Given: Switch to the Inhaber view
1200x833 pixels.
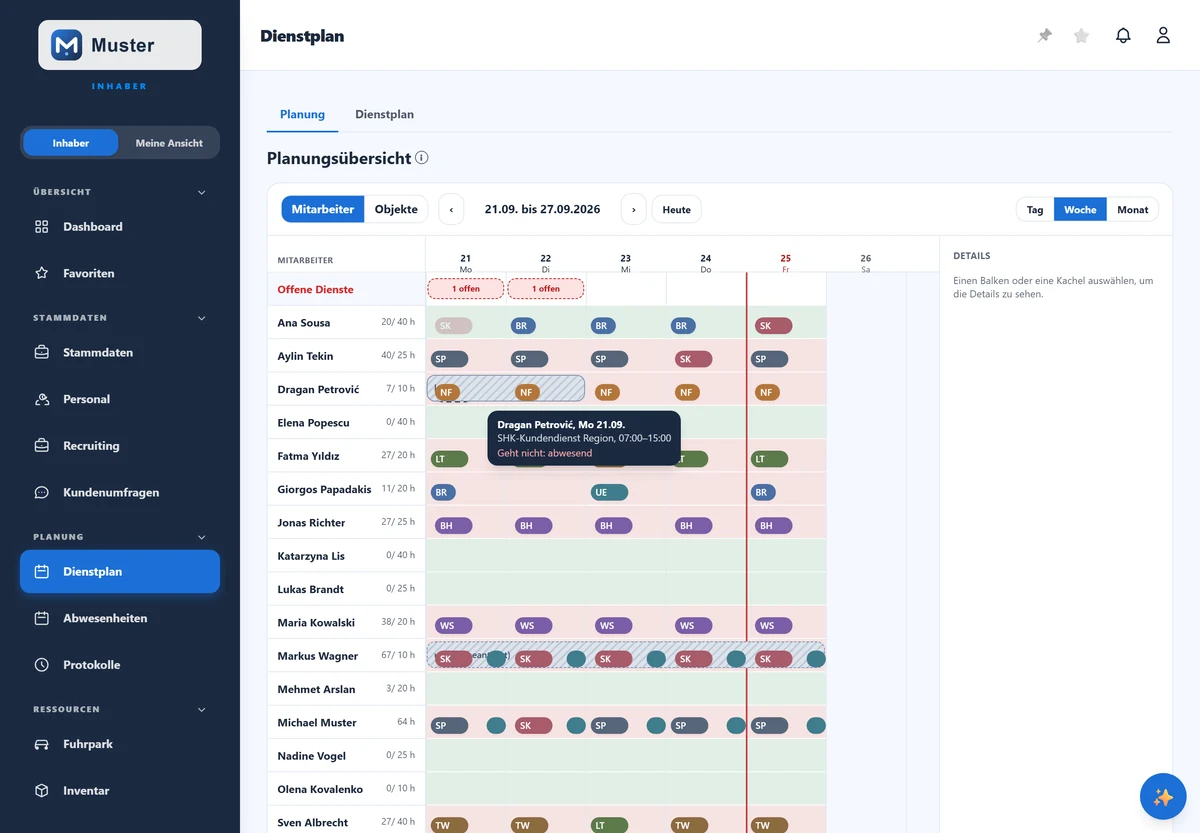Looking at the screenshot, I should click(71, 143).
